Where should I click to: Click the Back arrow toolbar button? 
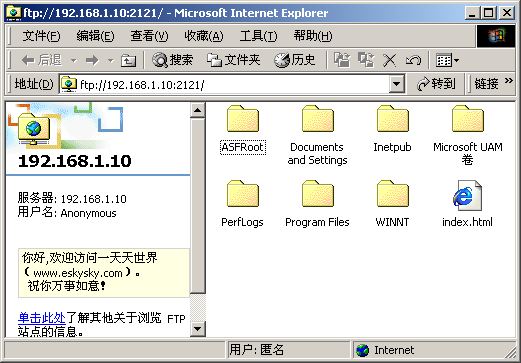[41, 60]
